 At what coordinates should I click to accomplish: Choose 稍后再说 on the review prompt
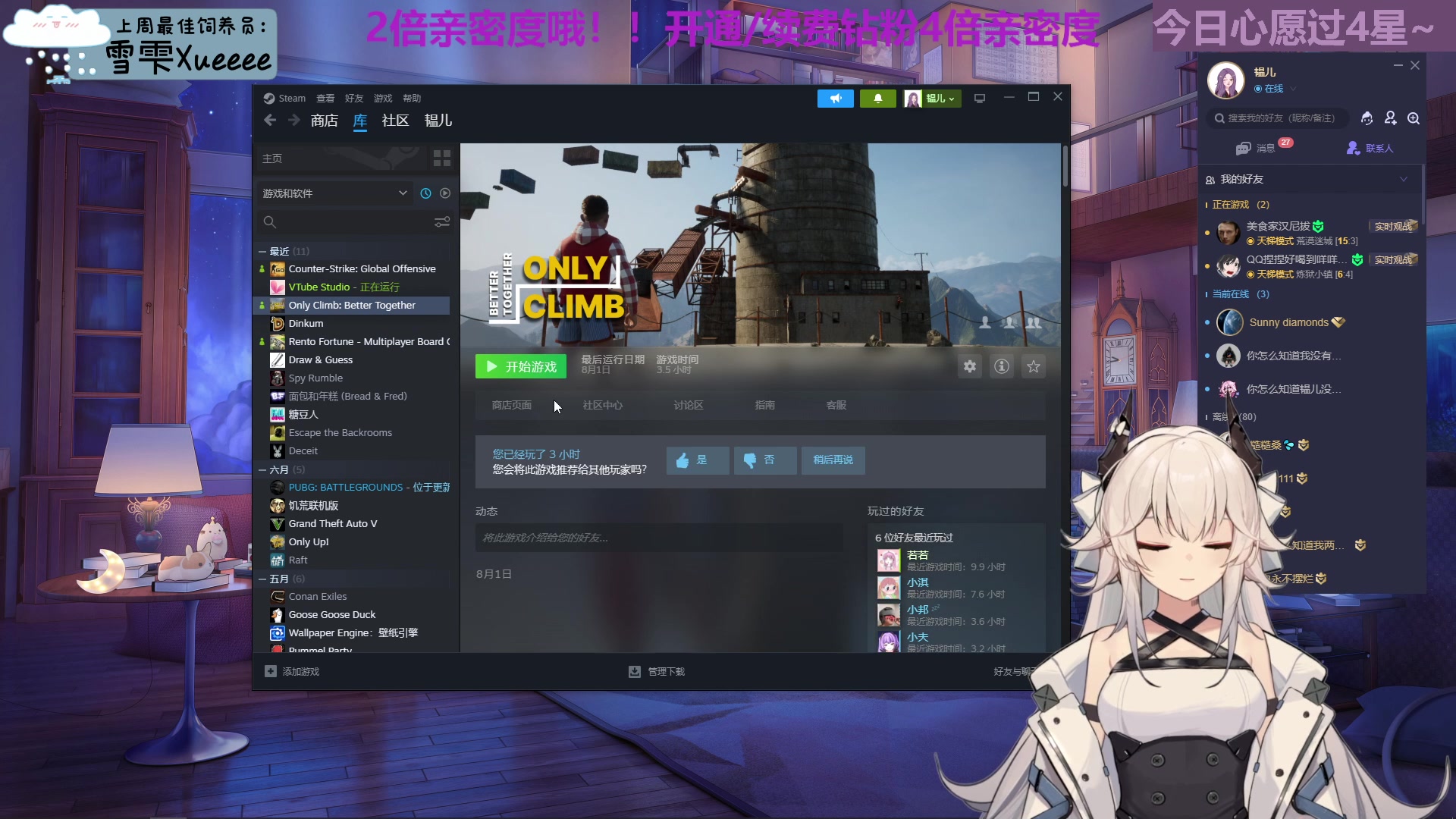(x=833, y=460)
